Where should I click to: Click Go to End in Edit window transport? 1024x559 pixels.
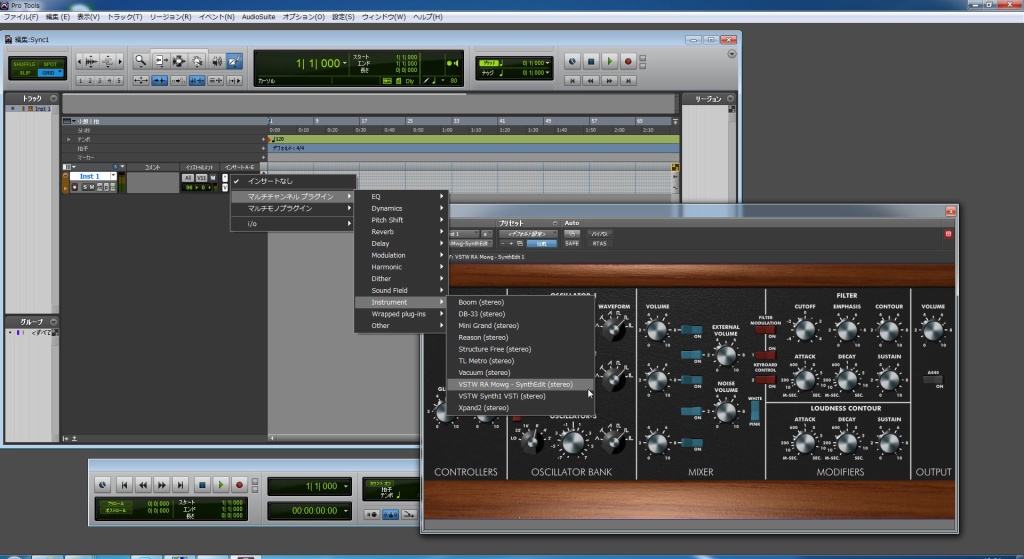click(x=628, y=80)
